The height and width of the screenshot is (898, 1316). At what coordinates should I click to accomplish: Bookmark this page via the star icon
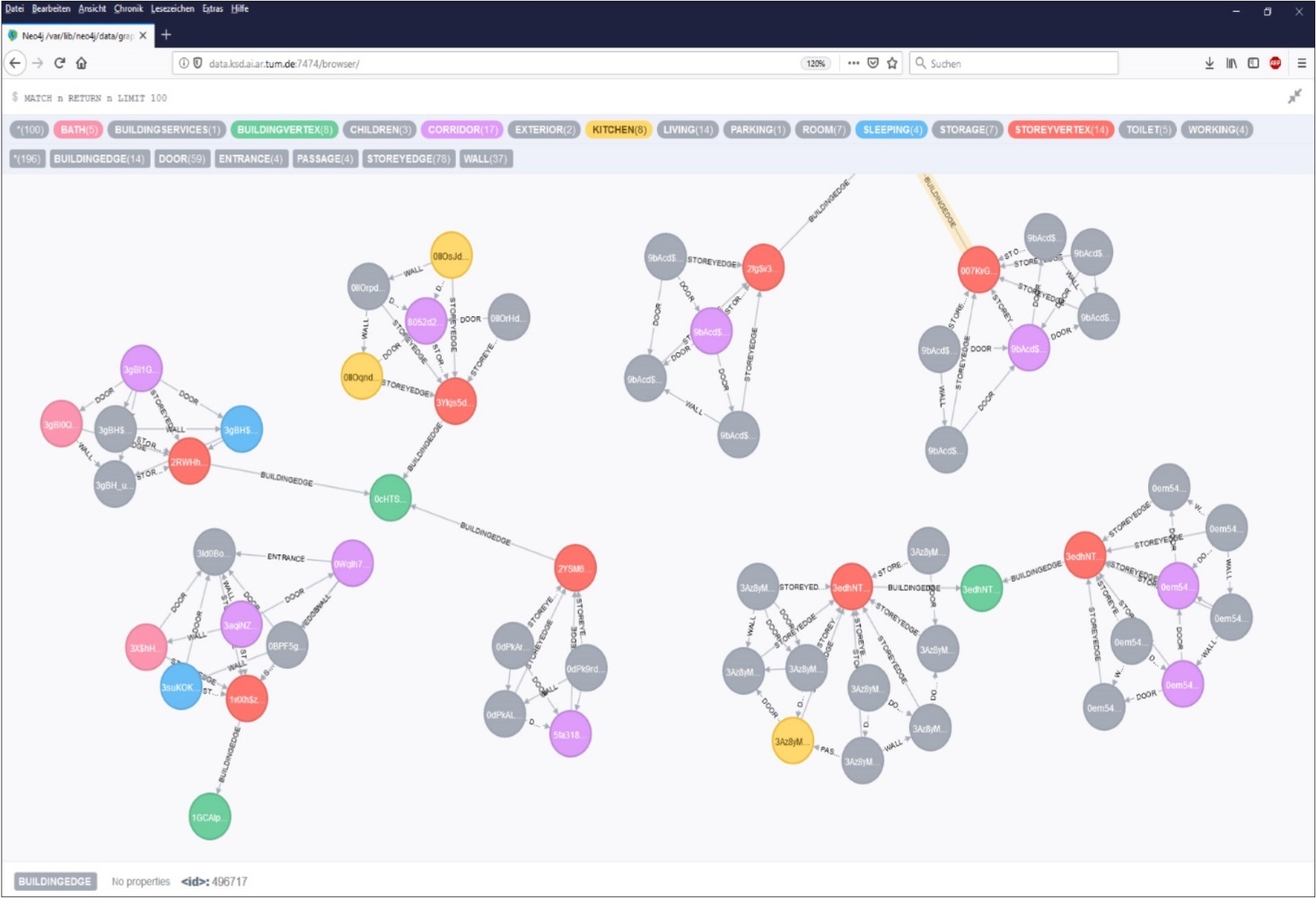pyautogui.click(x=891, y=63)
